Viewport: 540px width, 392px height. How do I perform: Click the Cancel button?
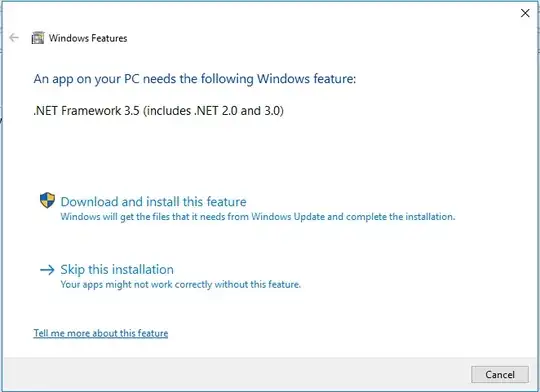click(500, 374)
